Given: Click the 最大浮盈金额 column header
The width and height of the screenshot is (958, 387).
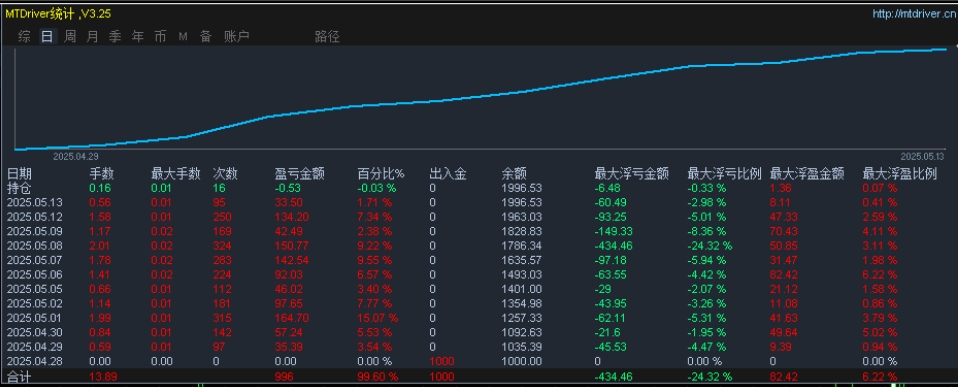Looking at the screenshot, I should [x=807, y=174].
